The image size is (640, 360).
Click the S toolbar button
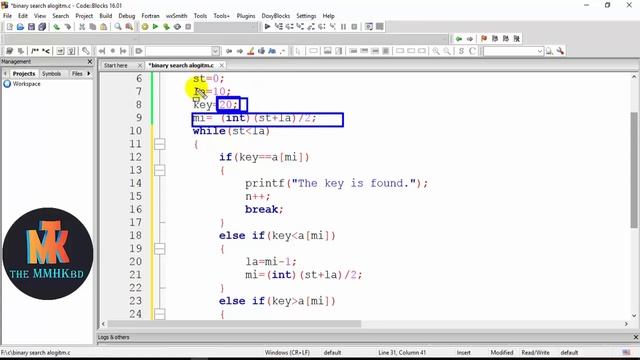coord(461,51)
